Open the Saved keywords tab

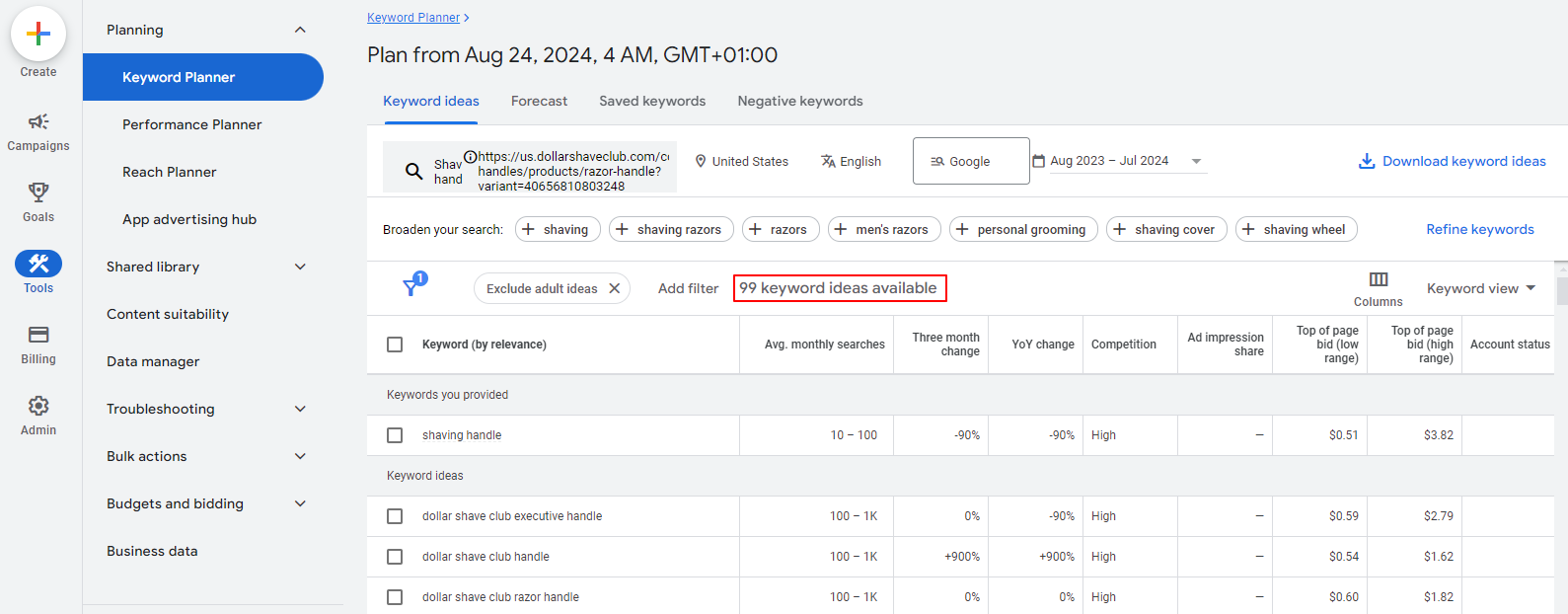tap(652, 101)
